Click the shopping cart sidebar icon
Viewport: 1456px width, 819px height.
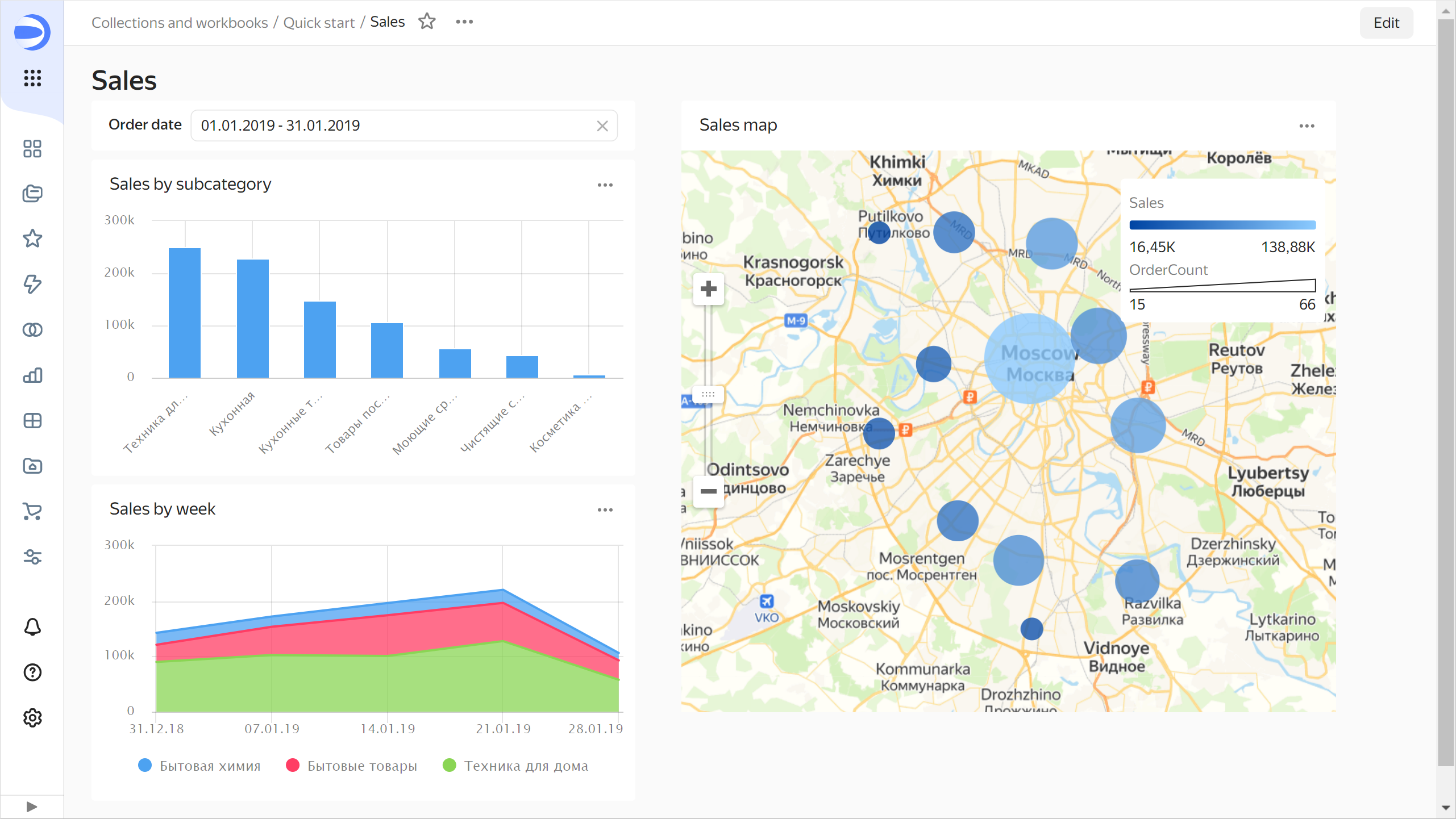coord(32,512)
